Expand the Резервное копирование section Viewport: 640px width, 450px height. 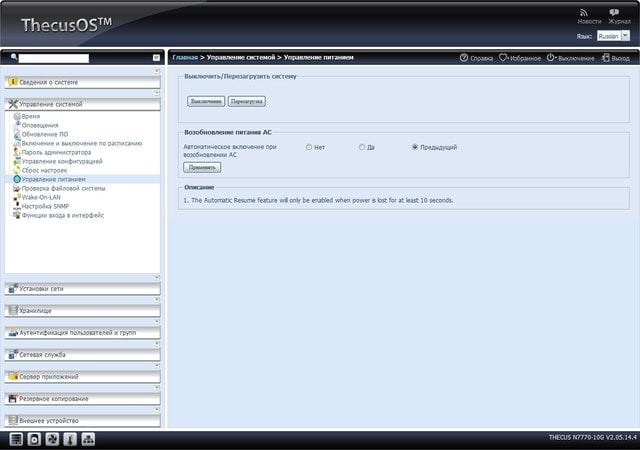click(82, 399)
